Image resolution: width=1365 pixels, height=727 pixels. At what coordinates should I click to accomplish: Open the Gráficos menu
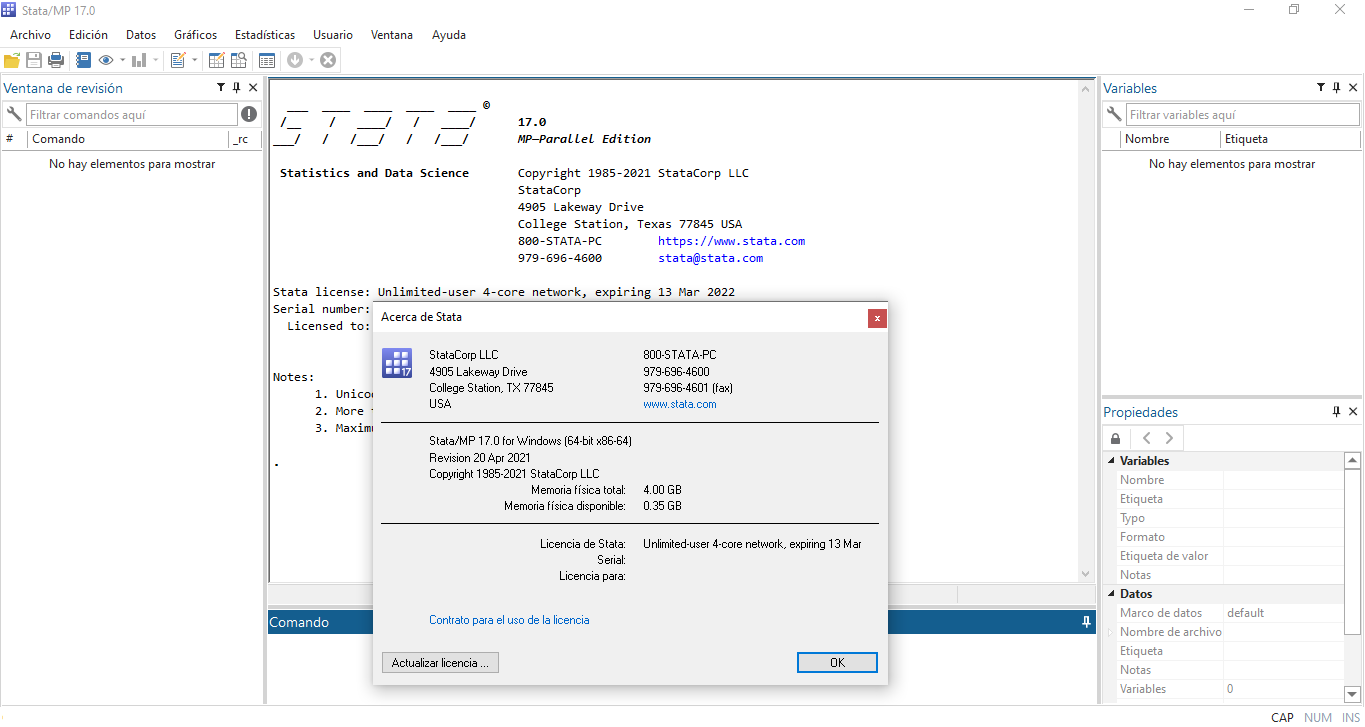pyautogui.click(x=195, y=35)
